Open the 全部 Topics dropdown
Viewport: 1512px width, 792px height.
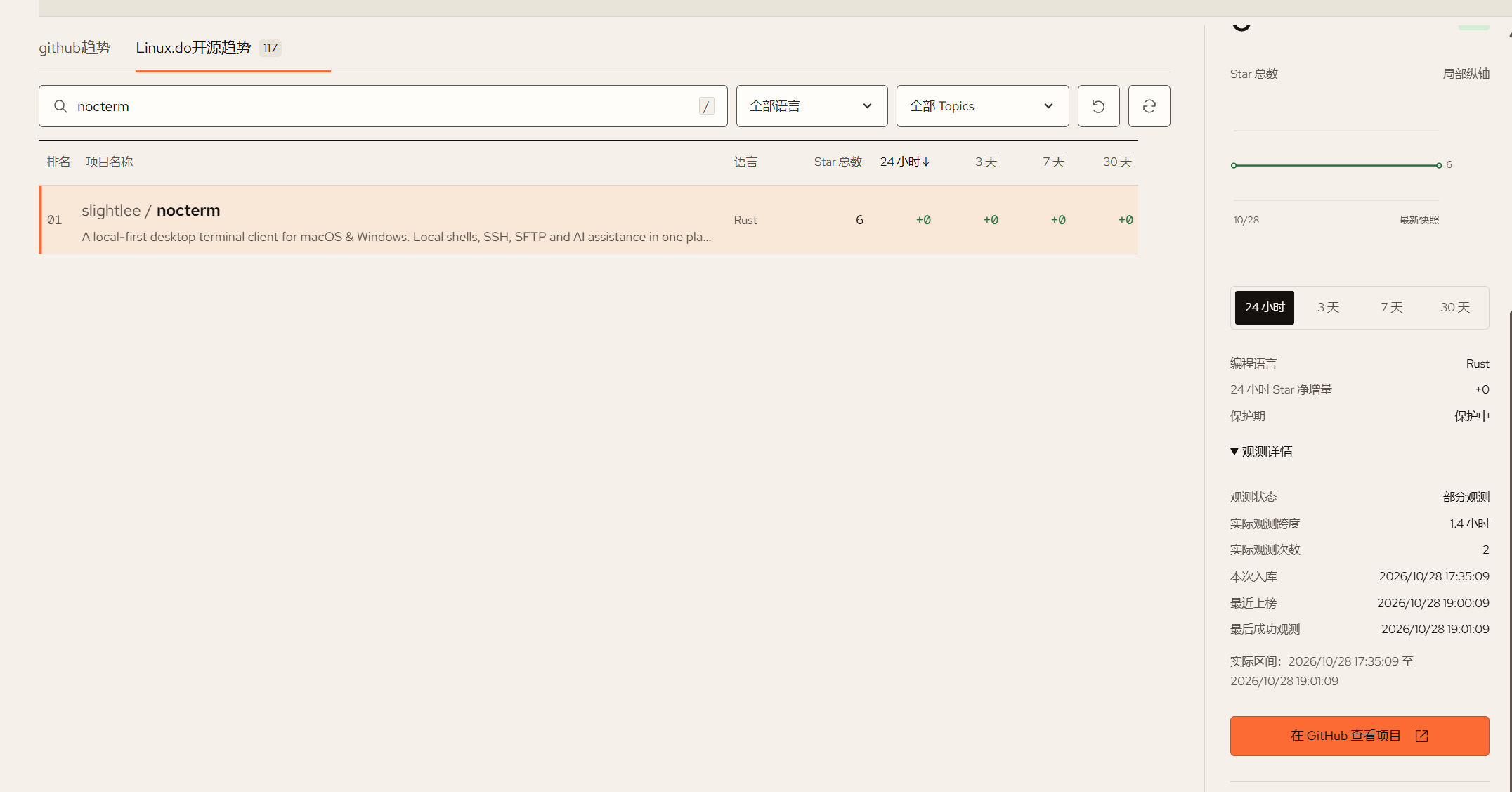(982, 106)
